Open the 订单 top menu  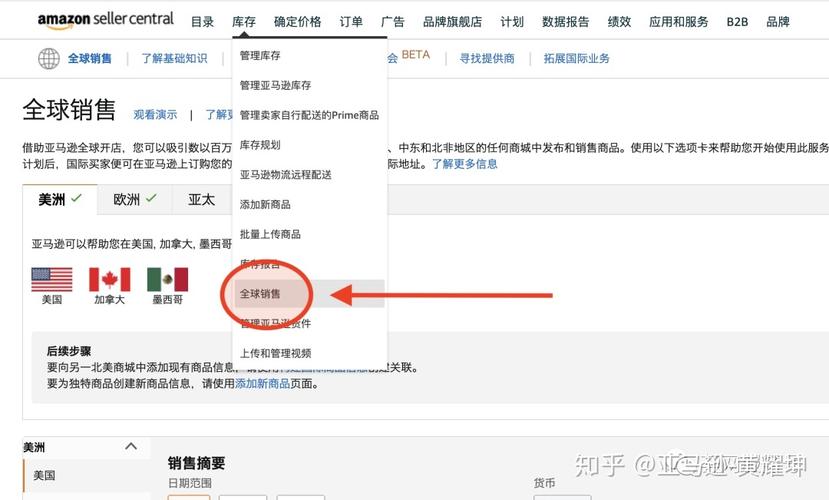[351, 22]
